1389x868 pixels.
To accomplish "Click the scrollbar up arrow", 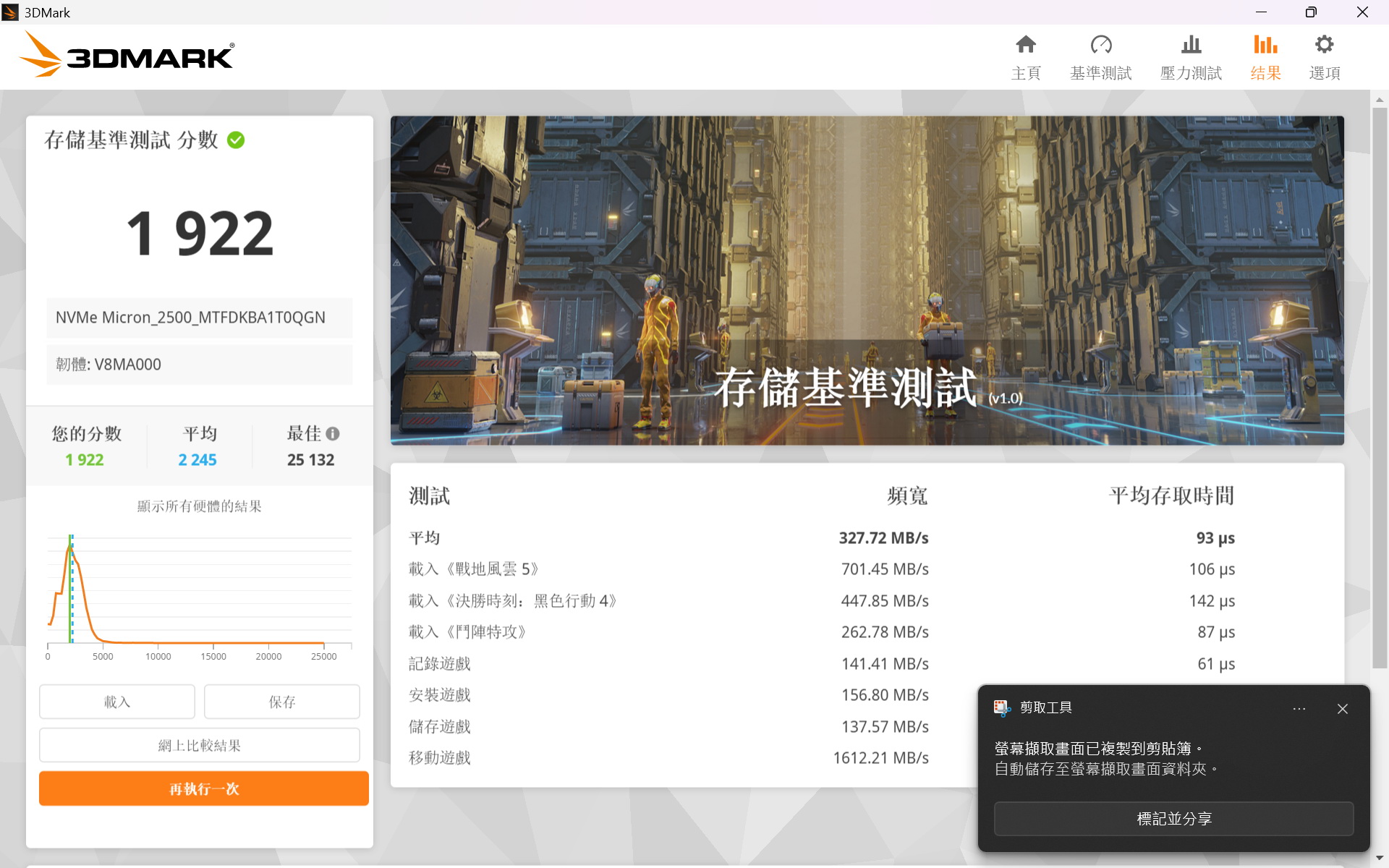I will click(1379, 99).
